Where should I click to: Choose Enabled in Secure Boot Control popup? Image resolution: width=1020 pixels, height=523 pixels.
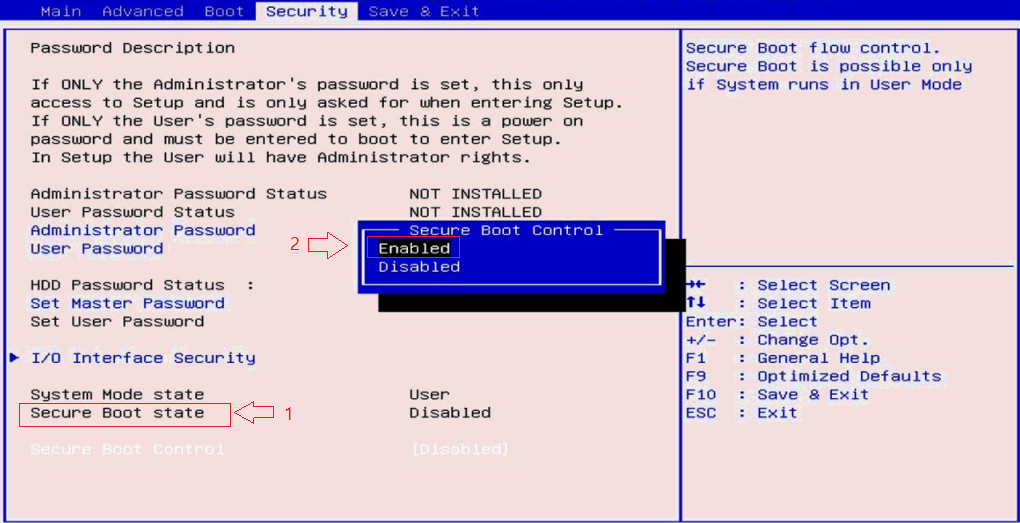414,248
